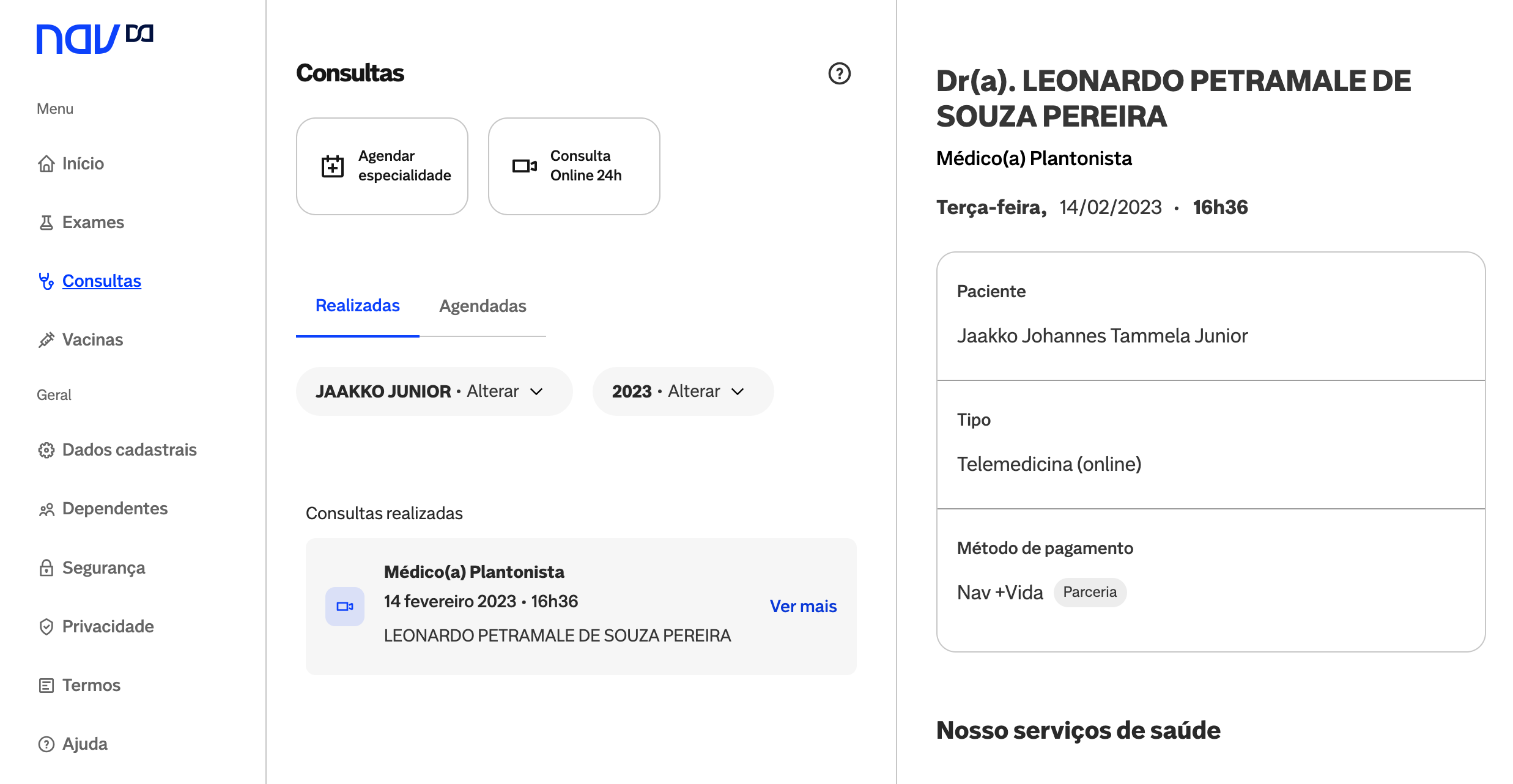Click the padlock icon next to Segurança
This screenshot has width=1513, height=784.
point(46,568)
